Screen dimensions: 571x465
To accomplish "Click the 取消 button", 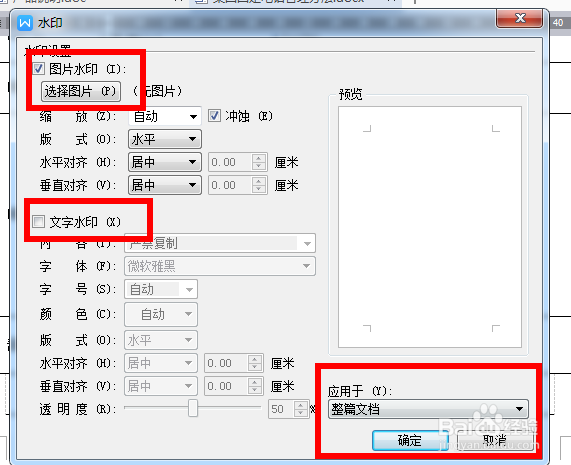I will click(495, 440).
